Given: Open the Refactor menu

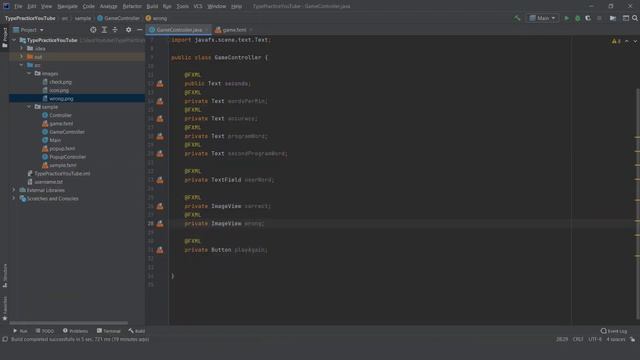Looking at the screenshot, I should point(132,6).
